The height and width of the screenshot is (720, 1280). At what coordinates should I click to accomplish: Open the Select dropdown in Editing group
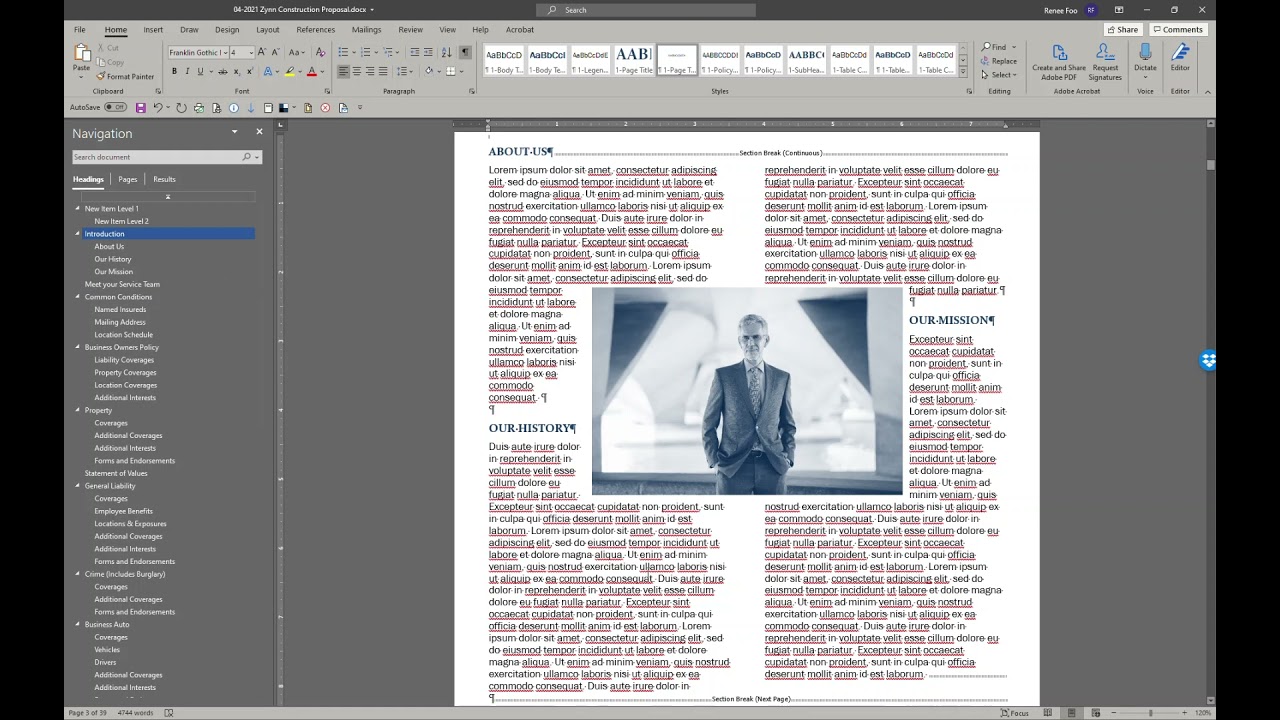[1000, 75]
